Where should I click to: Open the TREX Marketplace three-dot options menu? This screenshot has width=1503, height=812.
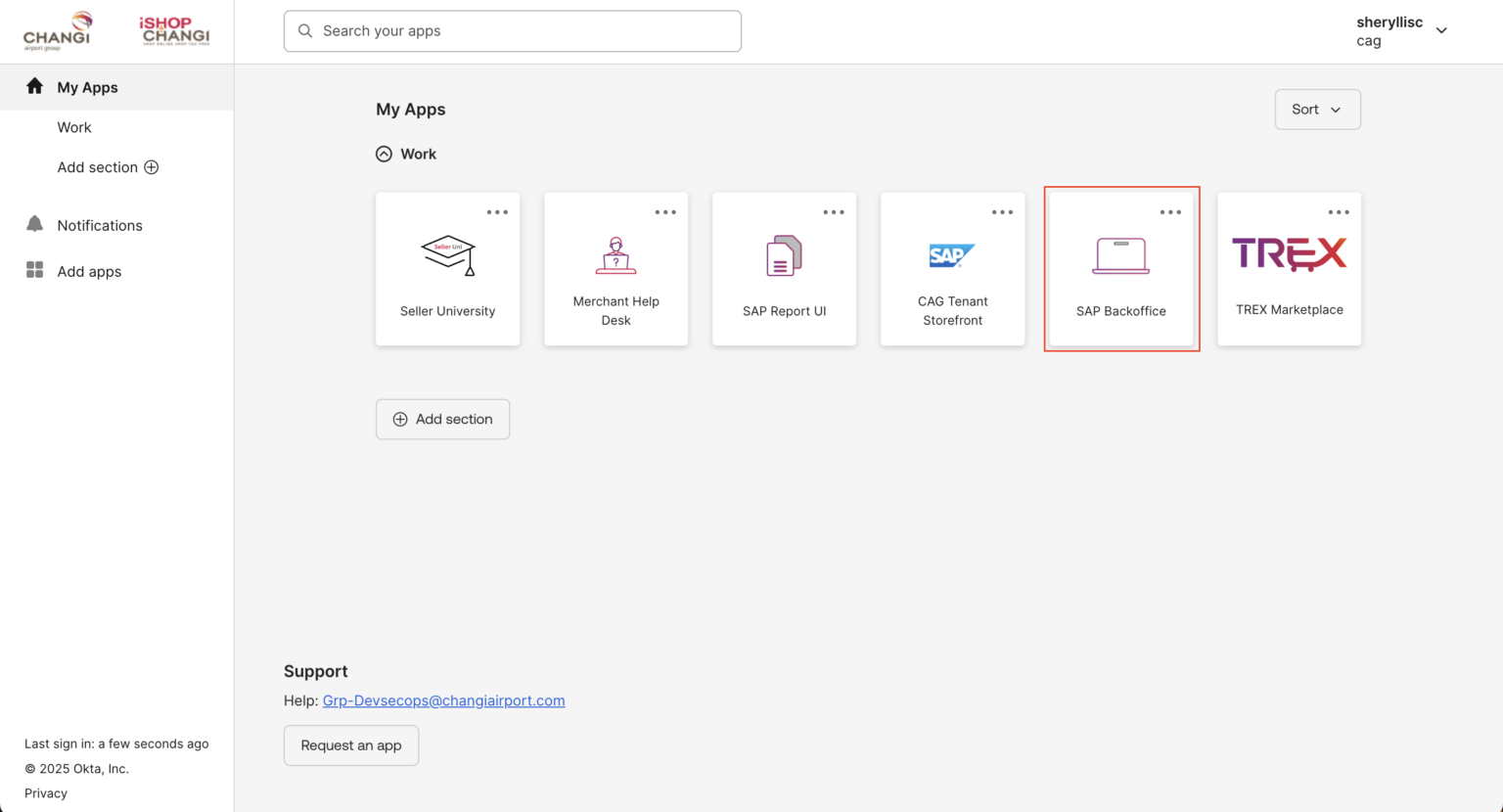click(1339, 212)
